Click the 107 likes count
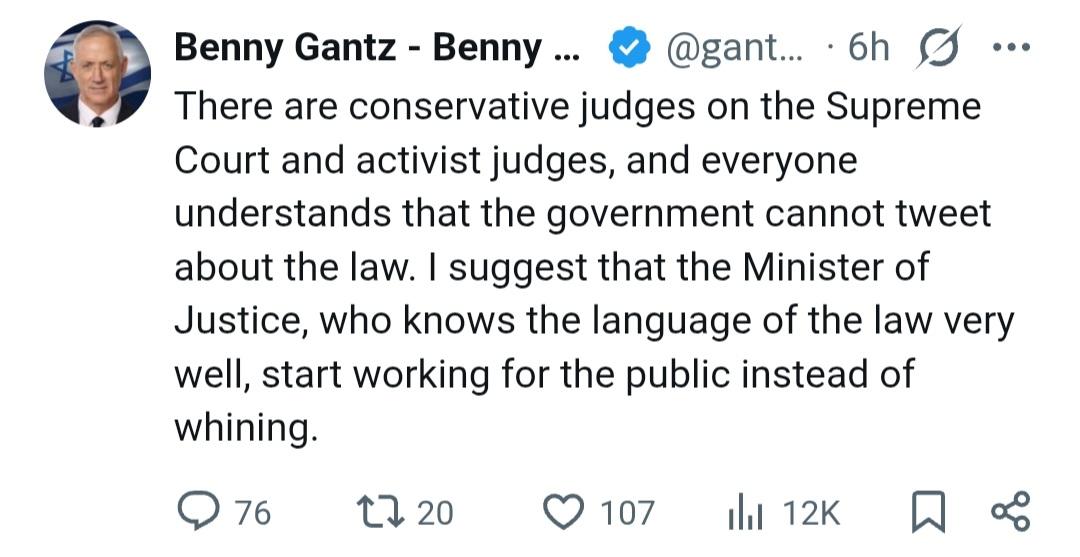This screenshot has height=557, width=1080. (627, 513)
